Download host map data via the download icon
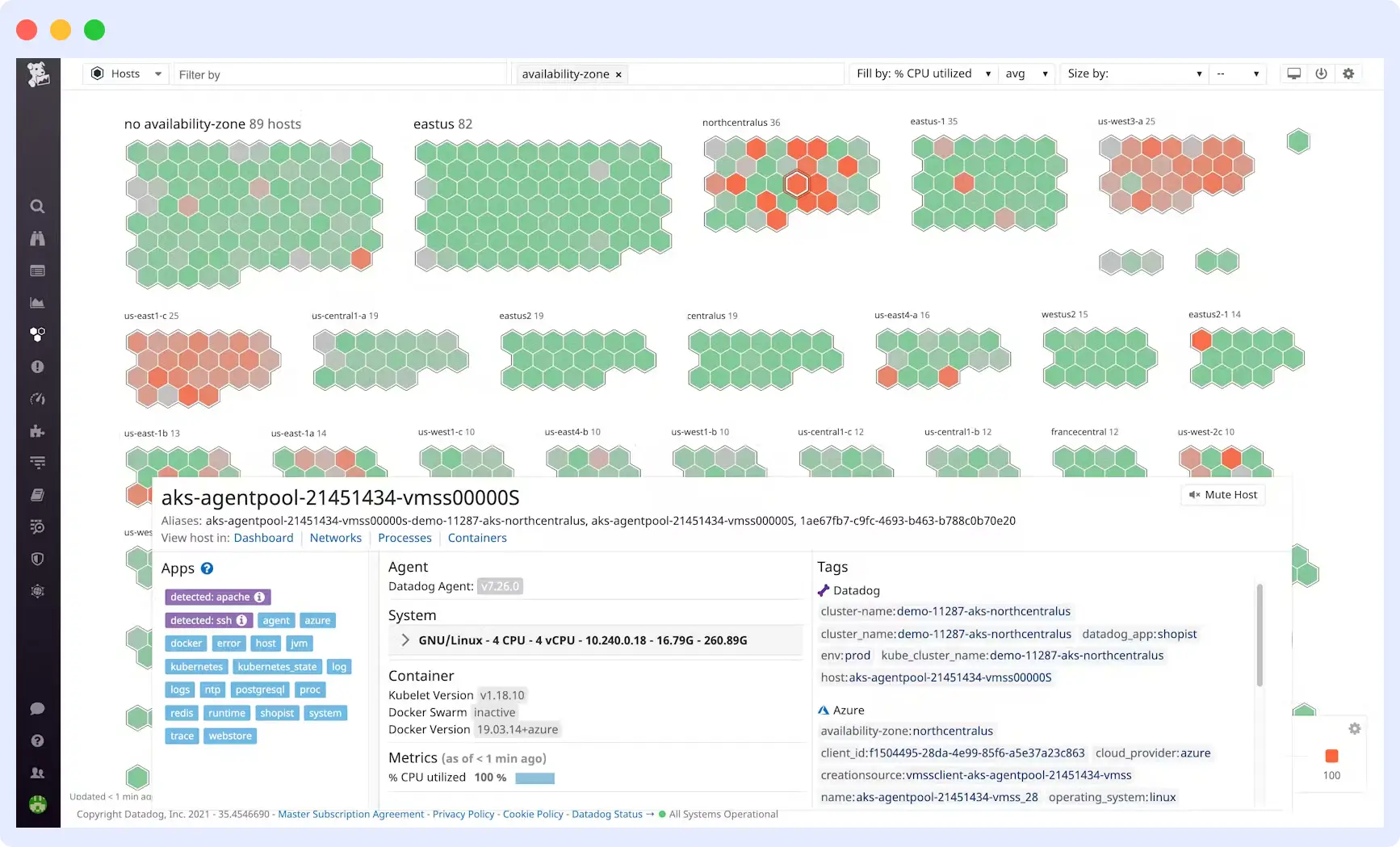This screenshot has width=1400, height=847. 1321,73
